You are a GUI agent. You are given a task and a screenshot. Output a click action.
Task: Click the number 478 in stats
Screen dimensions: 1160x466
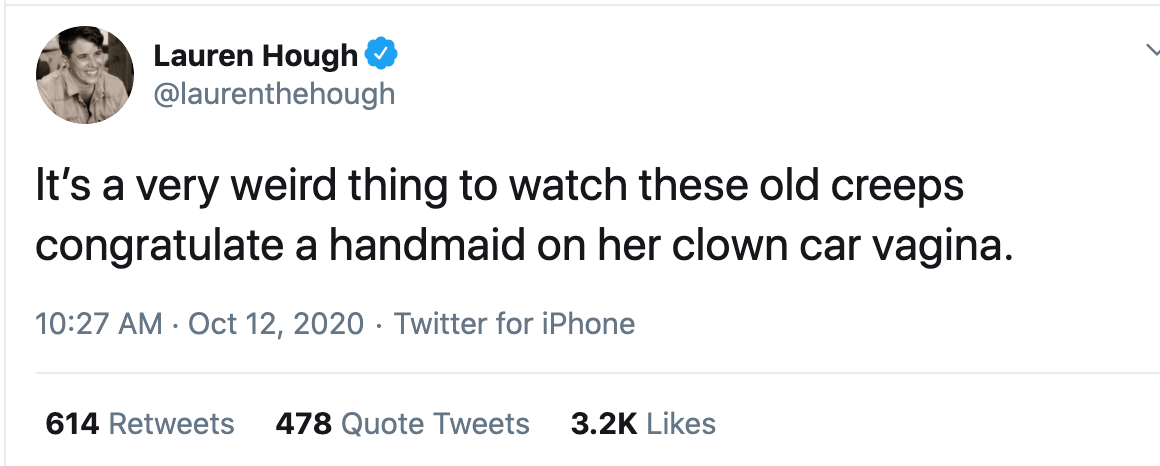(303, 424)
